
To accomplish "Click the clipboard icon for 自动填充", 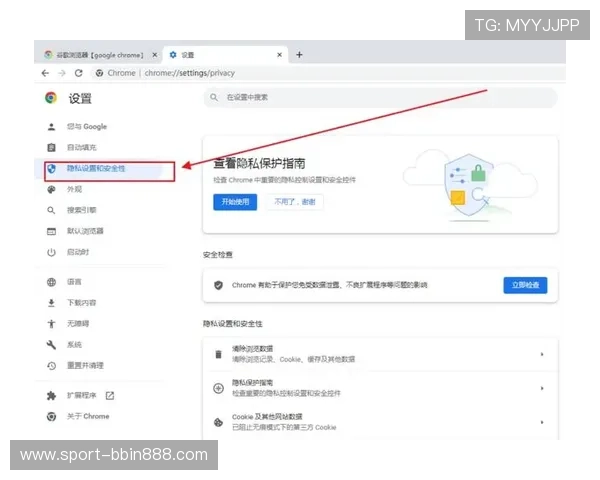I will pos(51,147).
